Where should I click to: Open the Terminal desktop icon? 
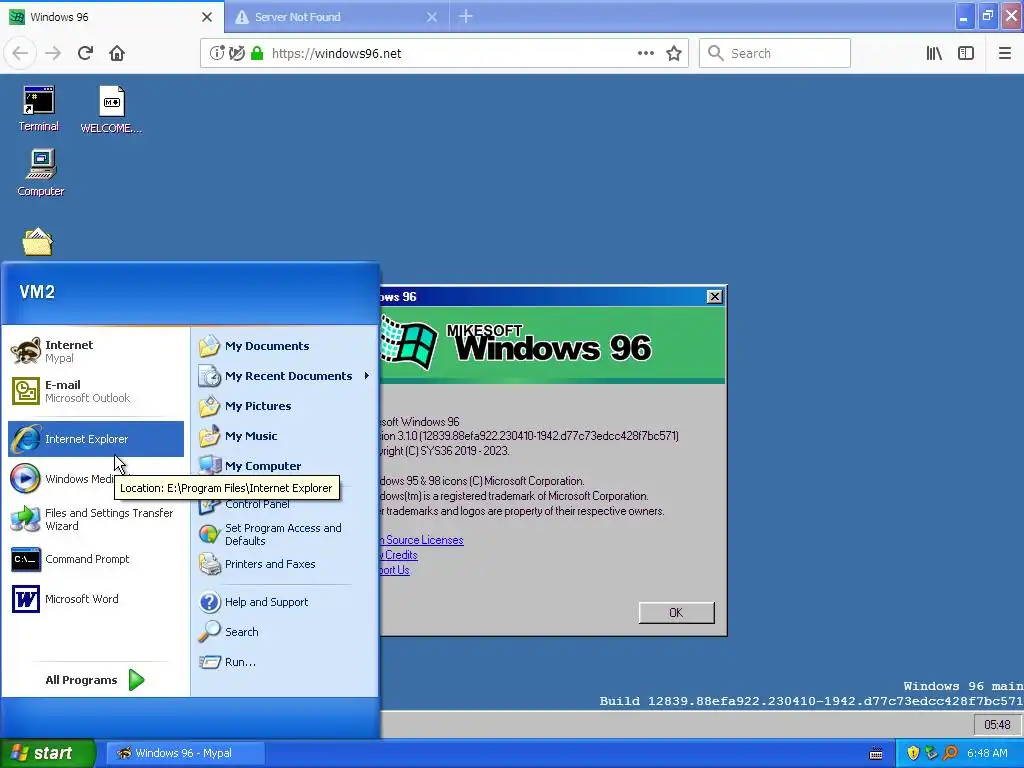pyautogui.click(x=39, y=109)
